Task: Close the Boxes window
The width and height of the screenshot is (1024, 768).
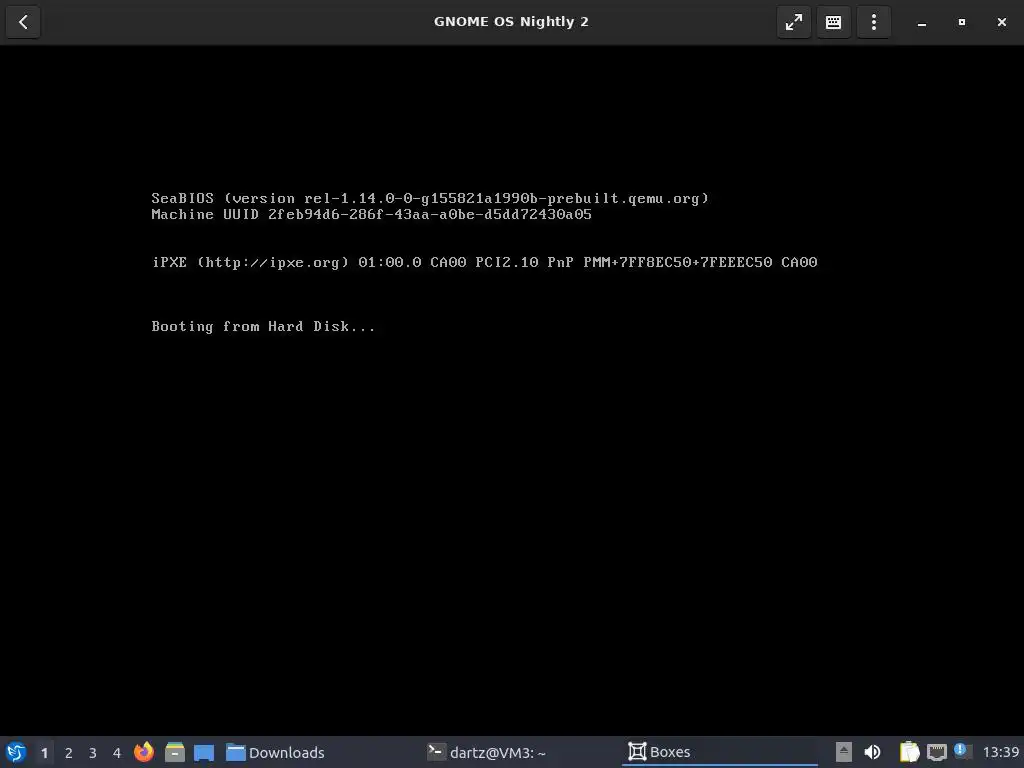Action: (x=1002, y=22)
